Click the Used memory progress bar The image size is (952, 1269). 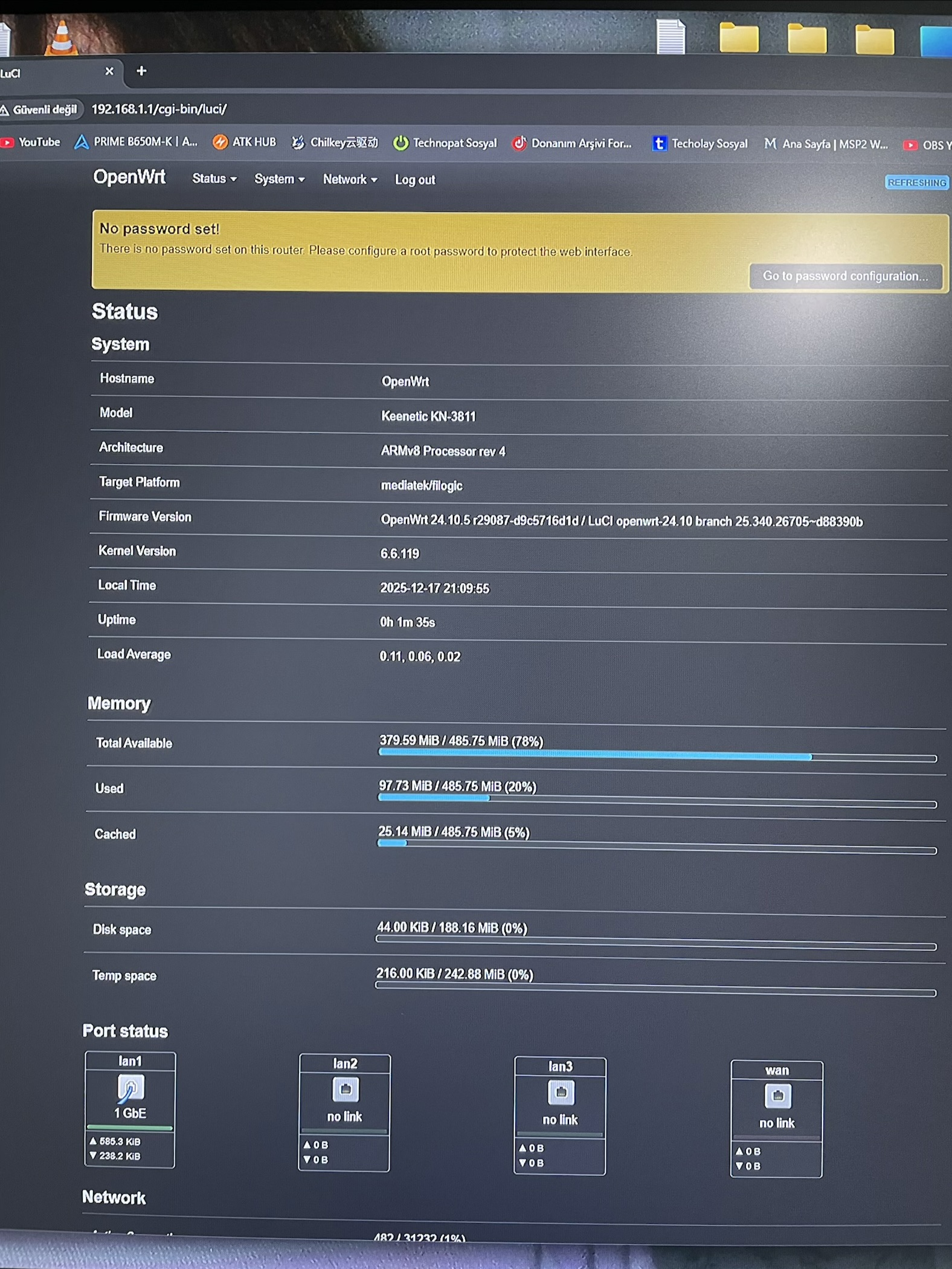point(657,801)
